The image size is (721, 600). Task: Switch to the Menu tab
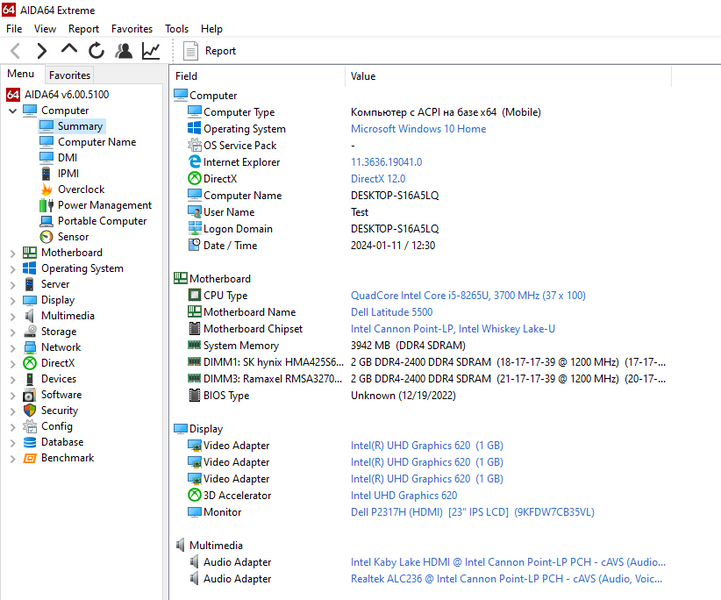[x=21, y=74]
